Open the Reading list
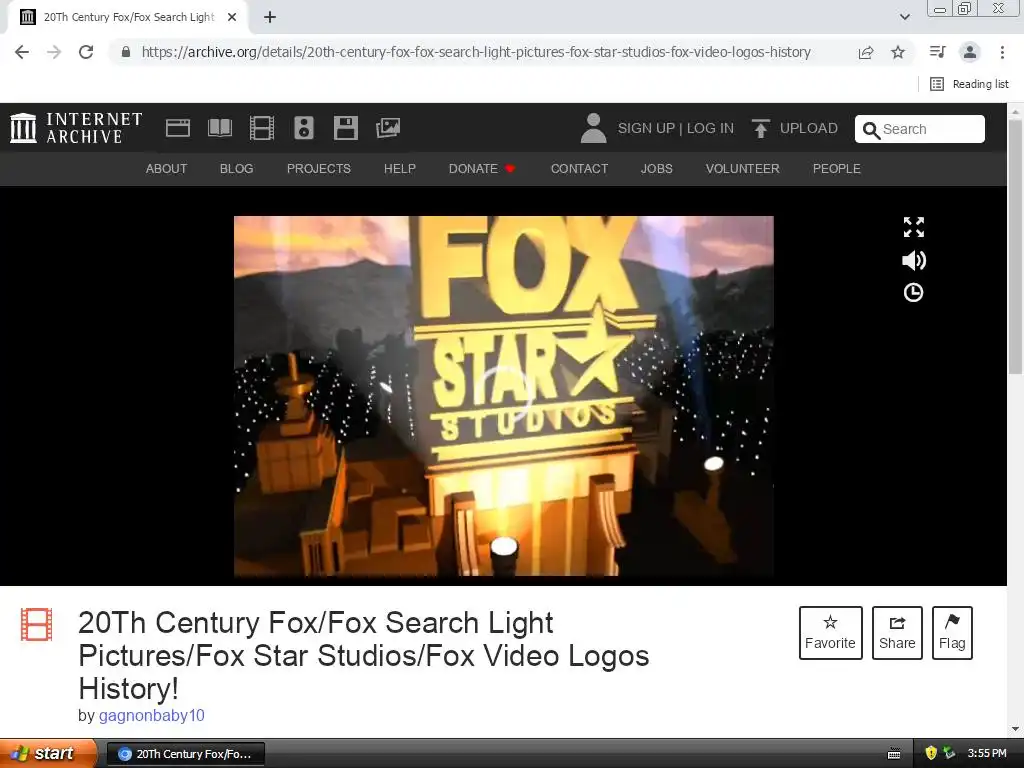This screenshot has height=768, width=1024. click(x=969, y=84)
